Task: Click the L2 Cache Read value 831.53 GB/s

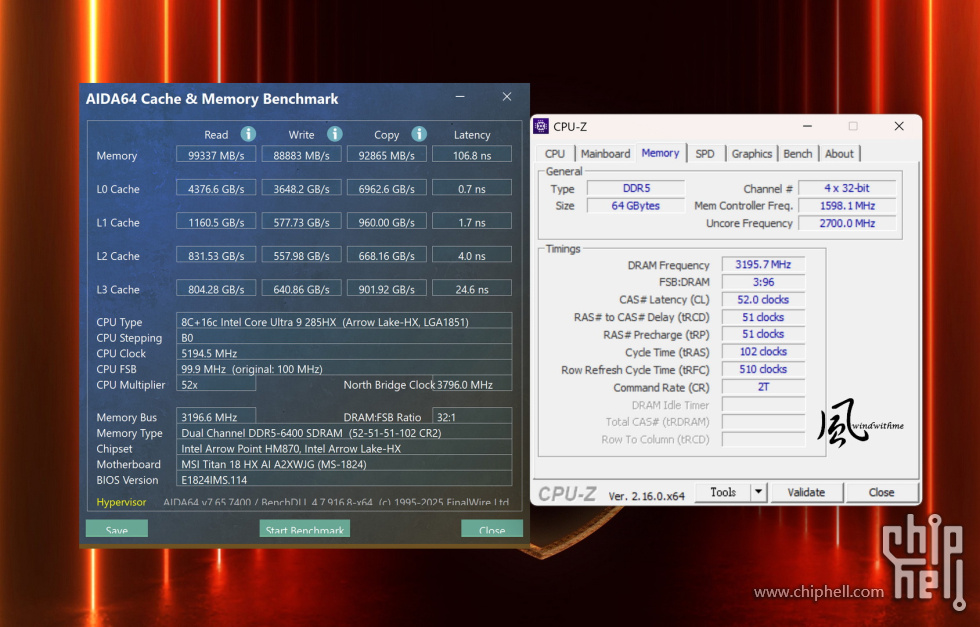Action: (216, 256)
